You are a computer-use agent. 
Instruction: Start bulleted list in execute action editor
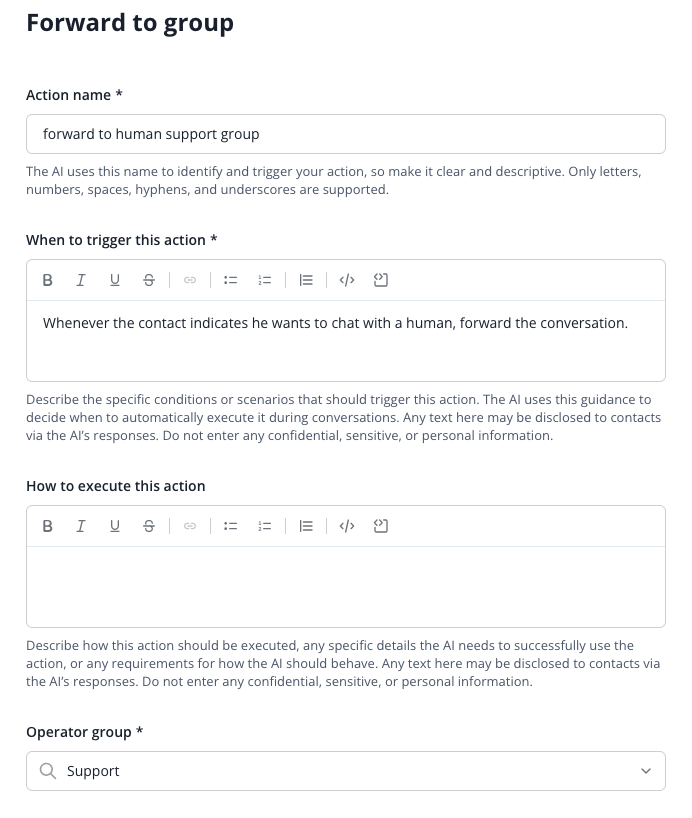click(x=231, y=526)
